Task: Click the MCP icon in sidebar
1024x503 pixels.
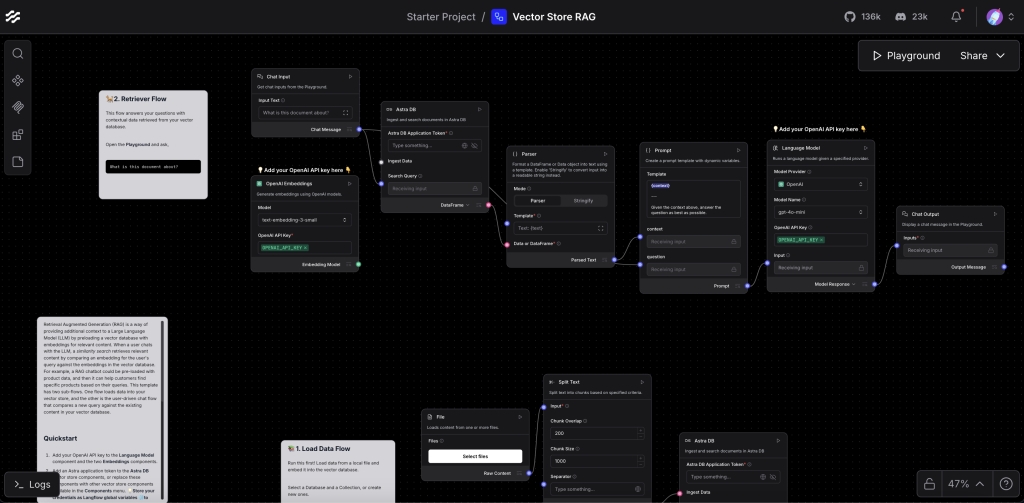Action: (18, 107)
